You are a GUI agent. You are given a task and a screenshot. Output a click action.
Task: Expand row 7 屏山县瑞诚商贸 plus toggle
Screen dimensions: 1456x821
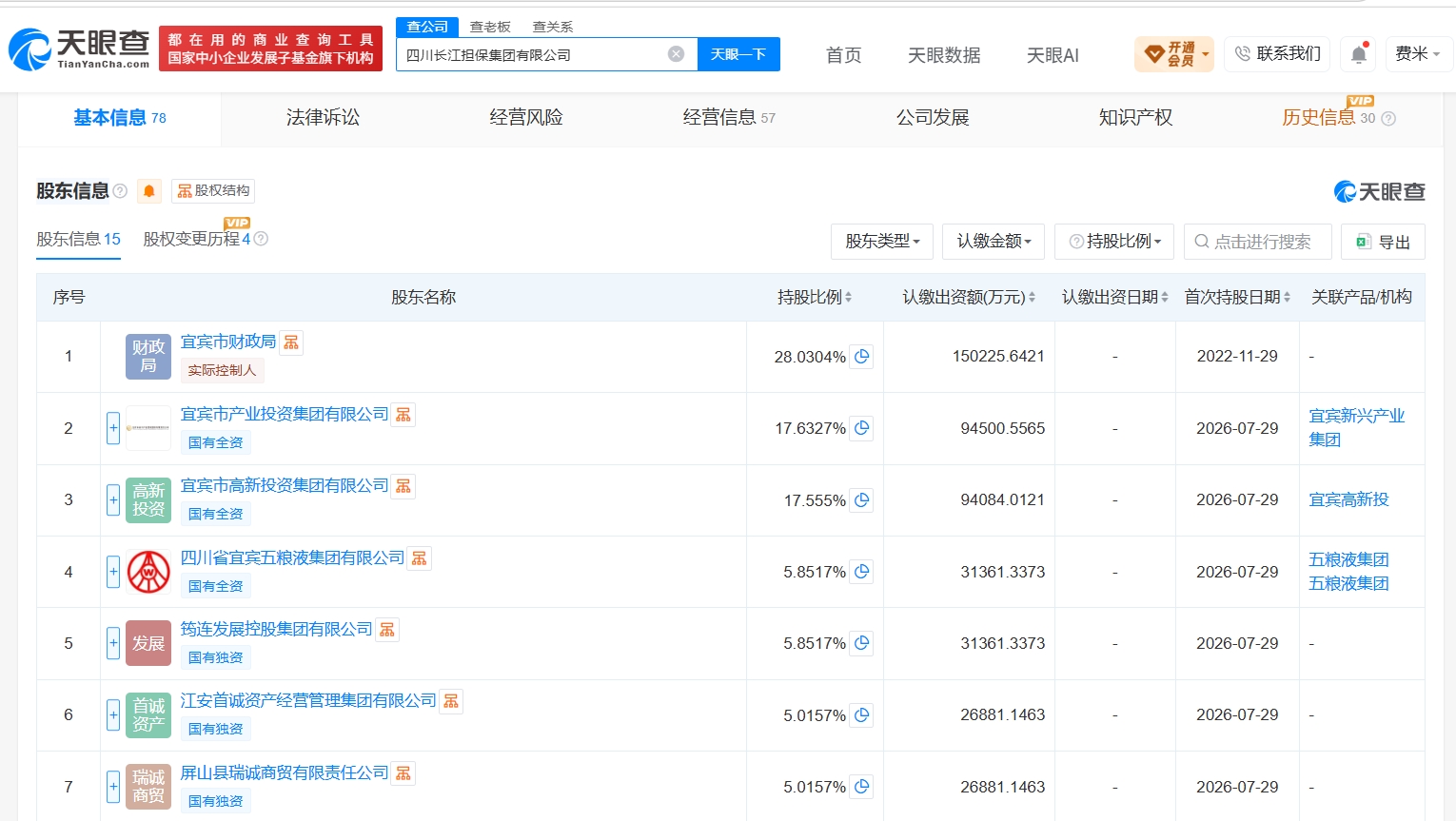[113, 787]
